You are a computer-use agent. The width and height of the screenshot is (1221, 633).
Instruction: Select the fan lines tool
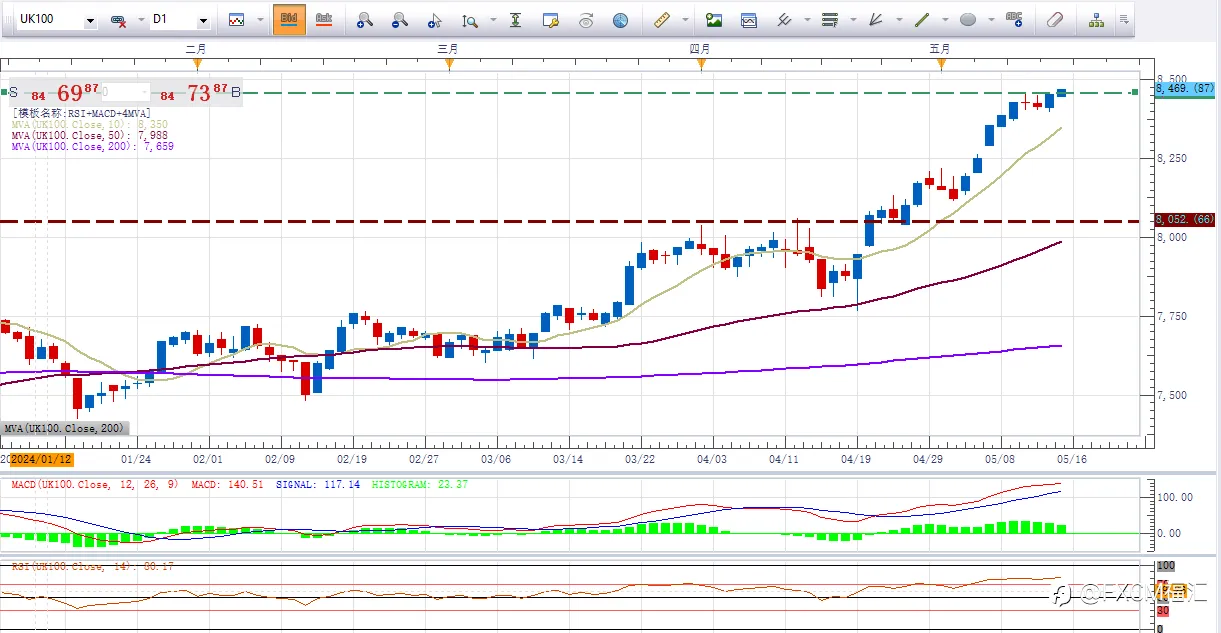(875, 20)
